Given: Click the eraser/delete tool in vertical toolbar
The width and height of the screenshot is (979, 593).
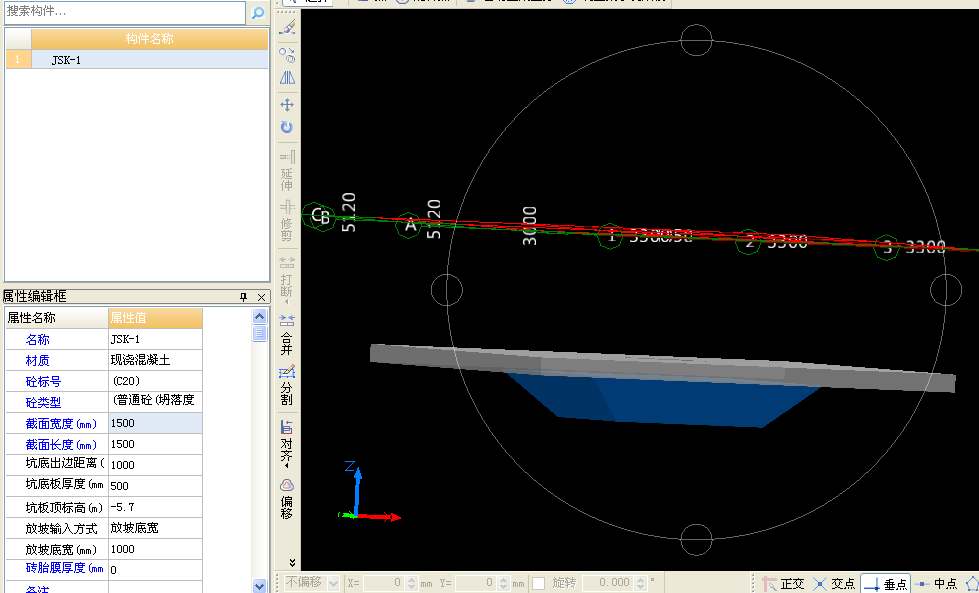Looking at the screenshot, I should tap(287, 27).
